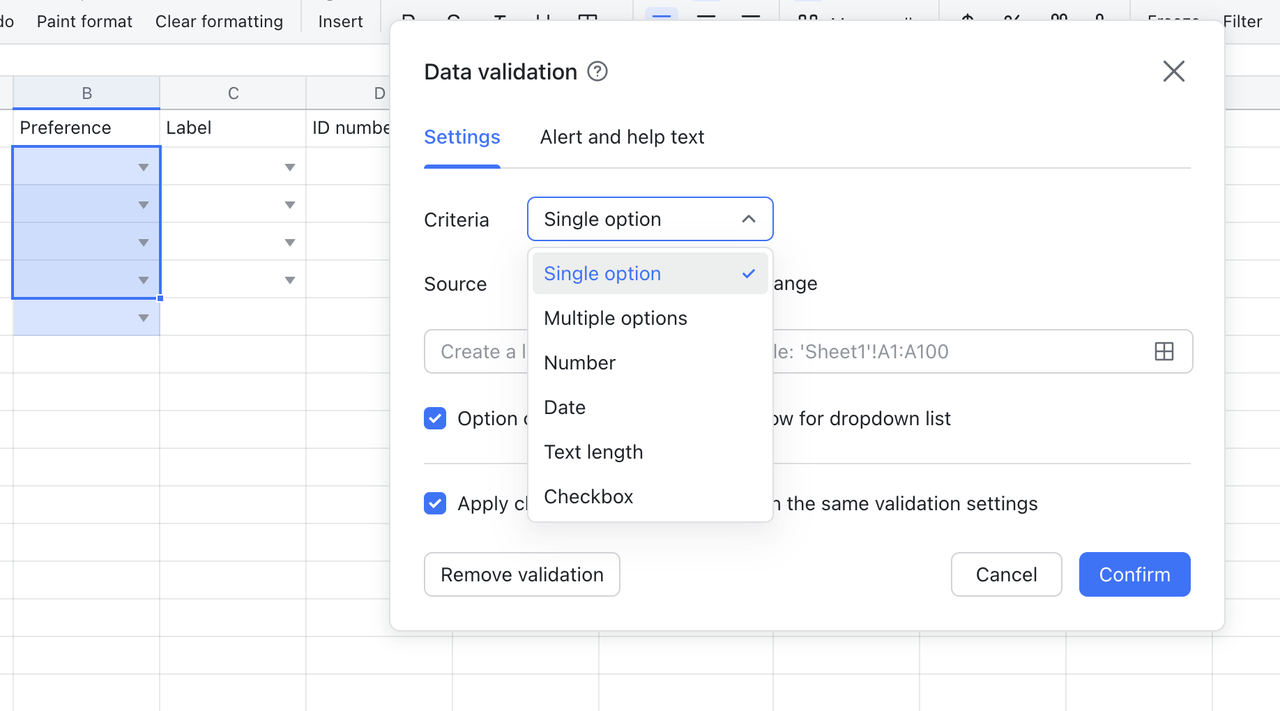The width and height of the screenshot is (1280, 711).
Task: Click the last dropdown arrow in column B
Action: (x=143, y=318)
